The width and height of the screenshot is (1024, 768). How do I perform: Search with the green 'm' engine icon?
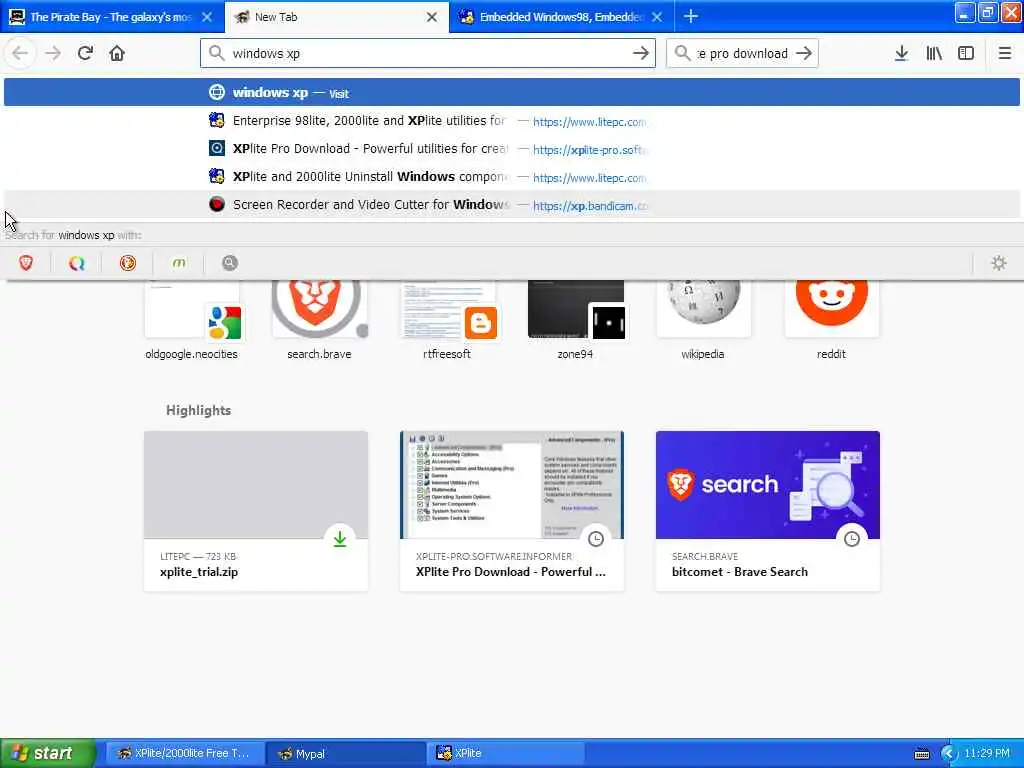coord(179,263)
